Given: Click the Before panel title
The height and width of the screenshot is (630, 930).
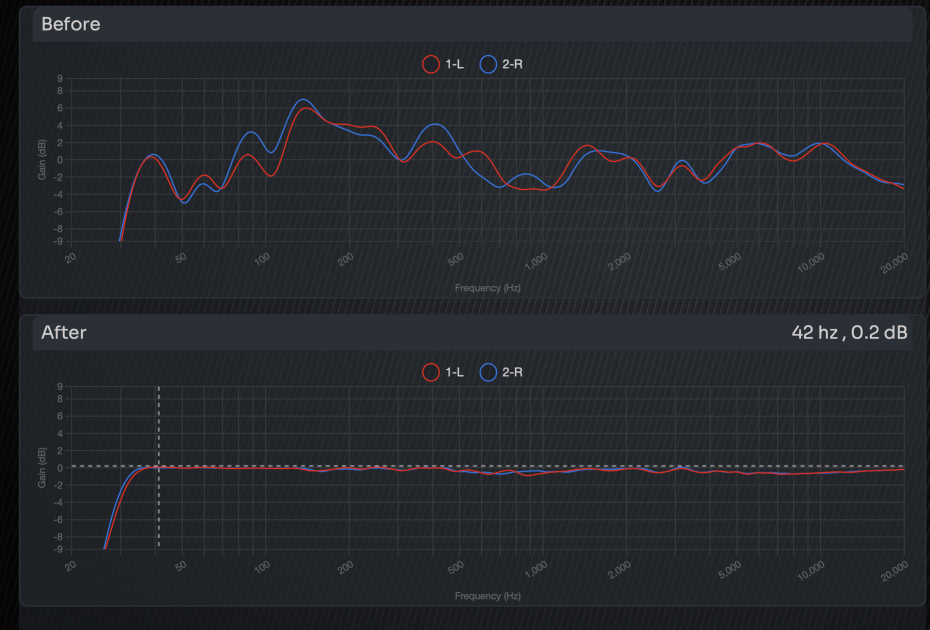Looking at the screenshot, I should click(x=71, y=24).
